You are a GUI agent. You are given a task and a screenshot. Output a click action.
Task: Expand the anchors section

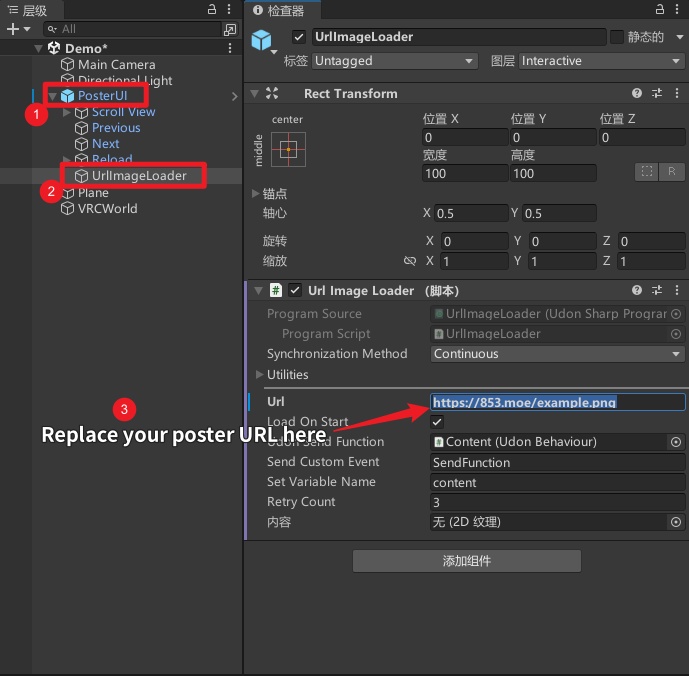coord(255,193)
